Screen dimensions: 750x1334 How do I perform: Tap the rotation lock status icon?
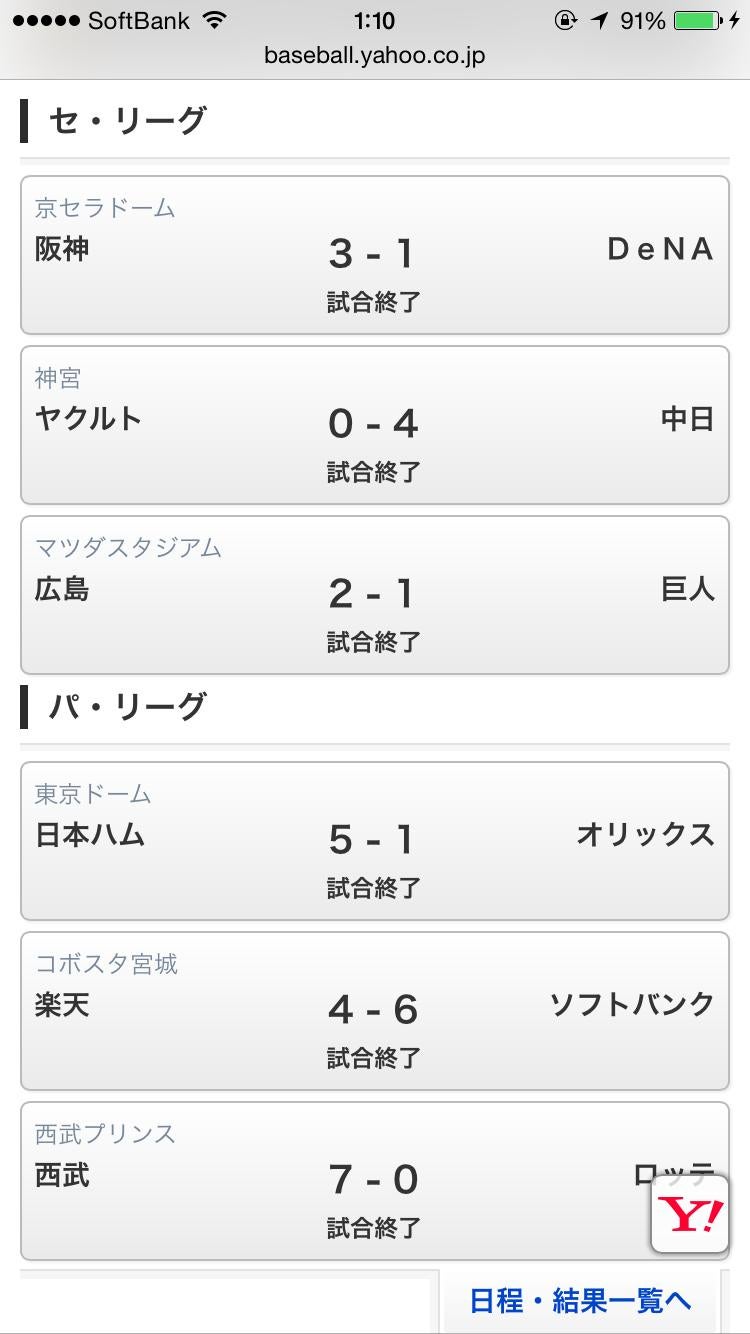coord(566,20)
